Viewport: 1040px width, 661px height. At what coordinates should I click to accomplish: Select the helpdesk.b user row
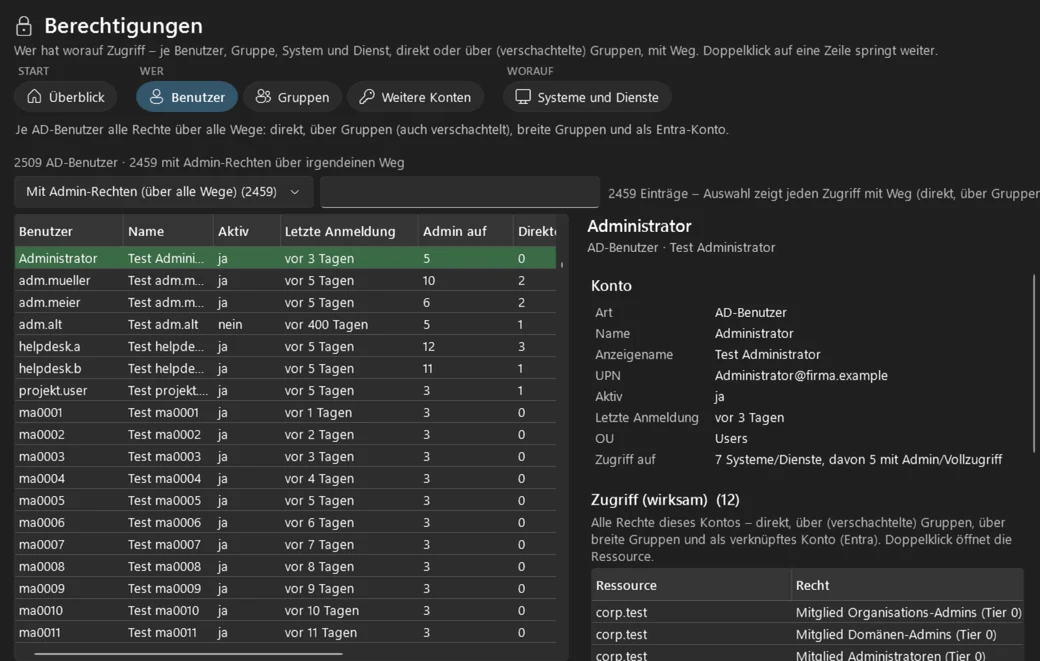285,369
